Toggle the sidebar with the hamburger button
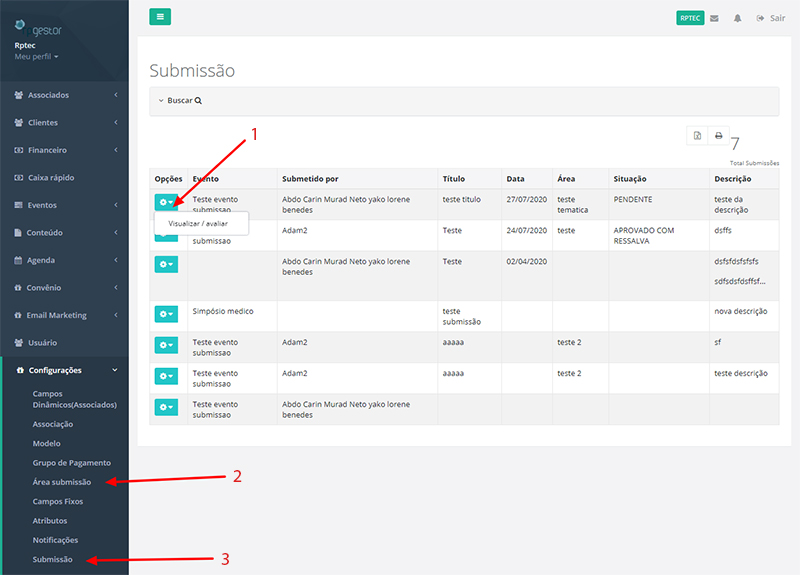The image size is (800, 575). [160, 17]
